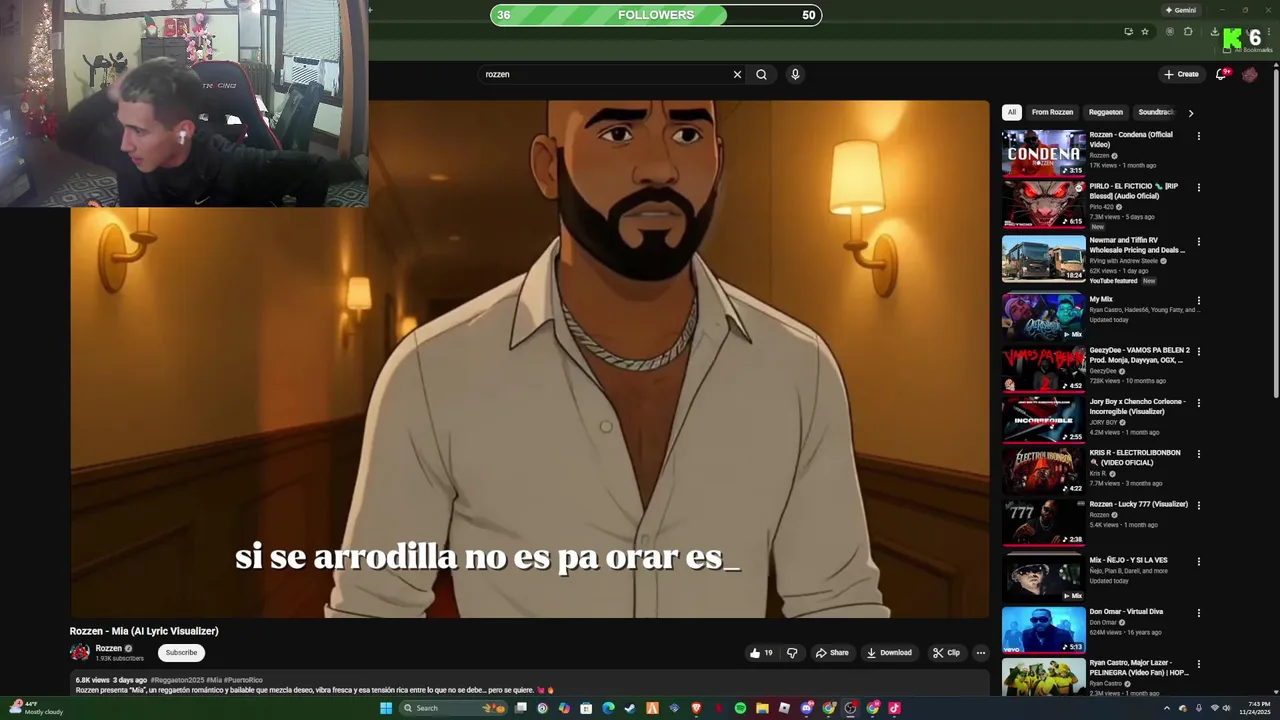This screenshot has height=720, width=1280.
Task: Open options menu for Newmar and Tiffin RV video
Action: (1198, 242)
